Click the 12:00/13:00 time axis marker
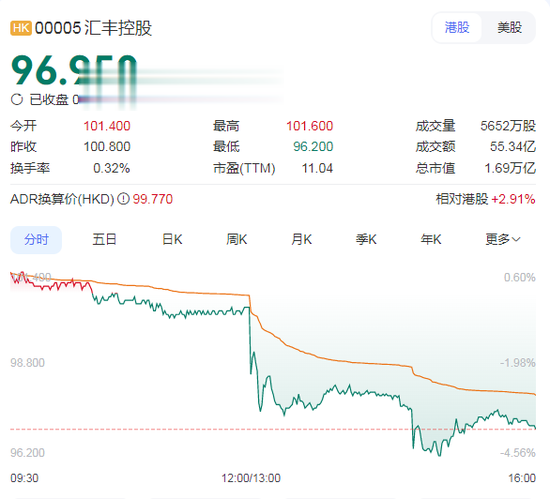The width and height of the screenshot is (550, 499). tap(251, 478)
